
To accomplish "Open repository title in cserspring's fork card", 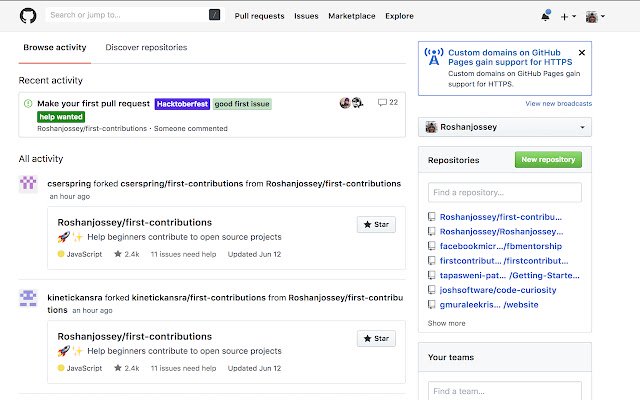I will (135, 222).
